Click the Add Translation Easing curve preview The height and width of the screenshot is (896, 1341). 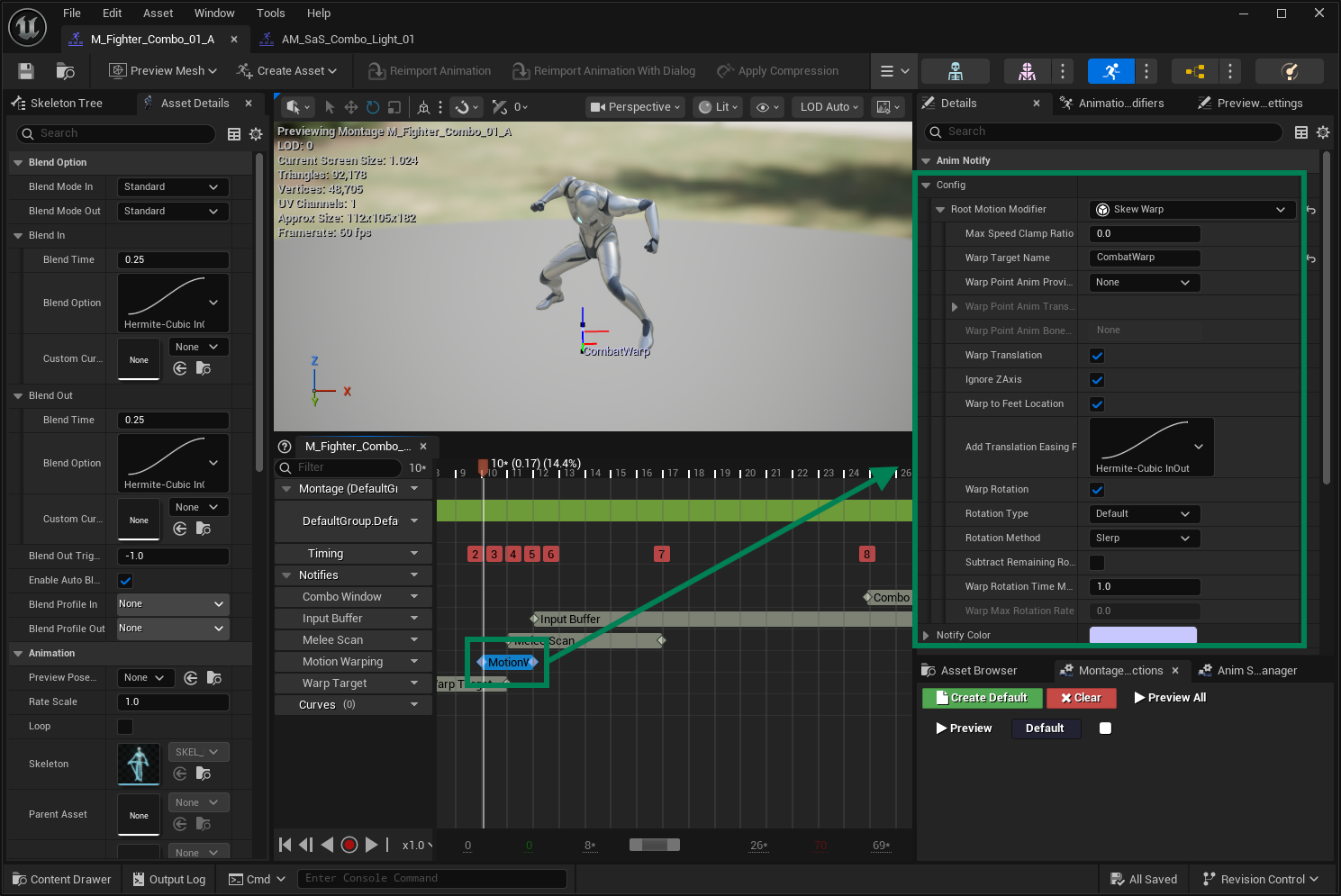click(x=1151, y=448)
